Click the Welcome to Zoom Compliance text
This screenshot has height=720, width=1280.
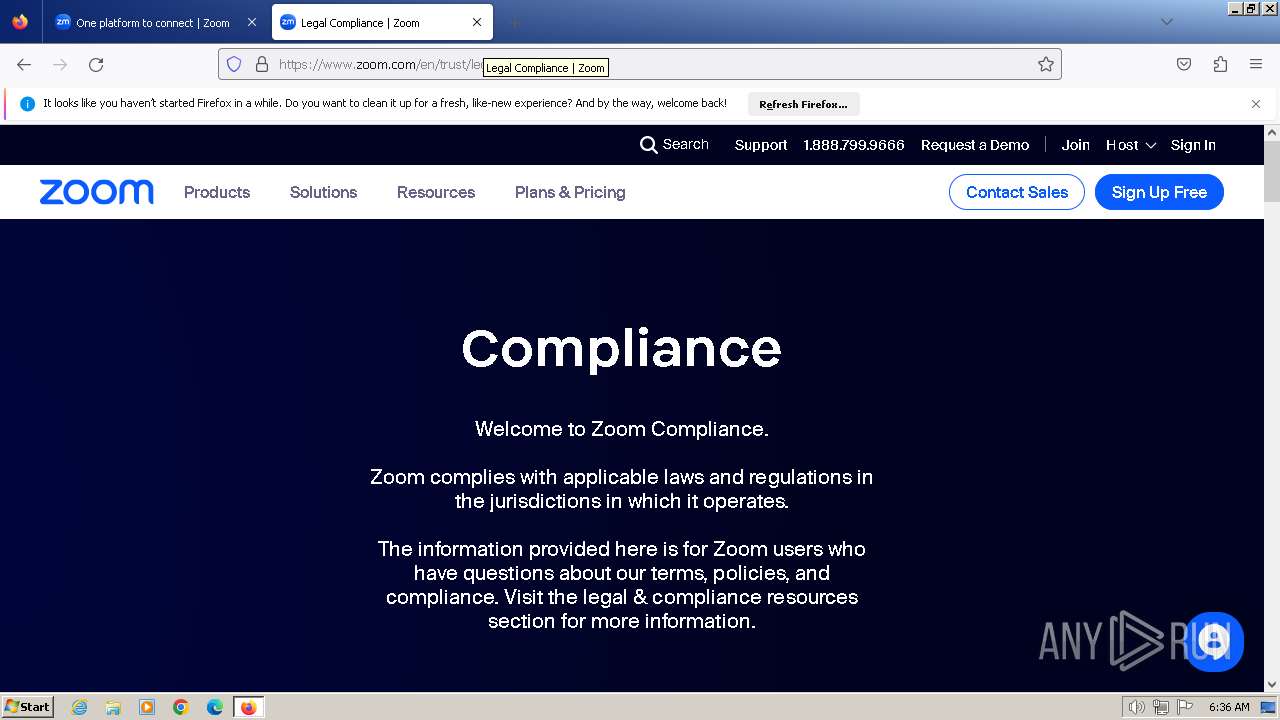click(621, 429)
